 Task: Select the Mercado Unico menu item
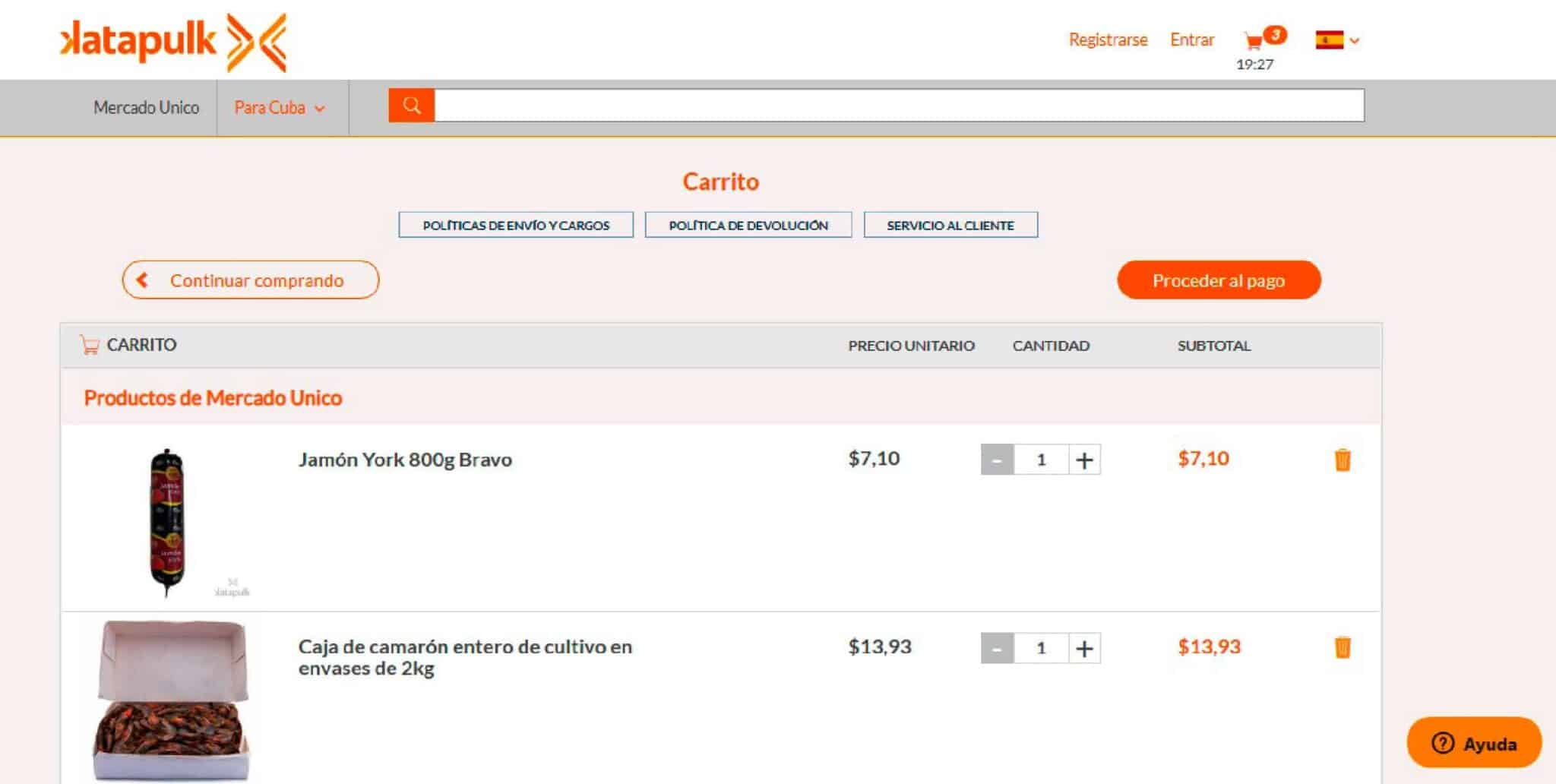(x=146, y=108)
